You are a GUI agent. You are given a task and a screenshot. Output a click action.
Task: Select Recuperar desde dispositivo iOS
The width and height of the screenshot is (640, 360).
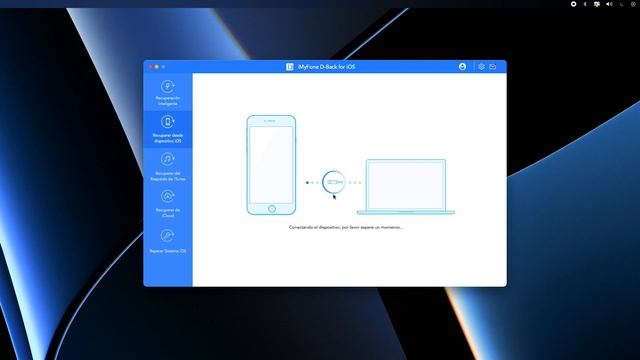pyautogui.click(x=168, y=129)
